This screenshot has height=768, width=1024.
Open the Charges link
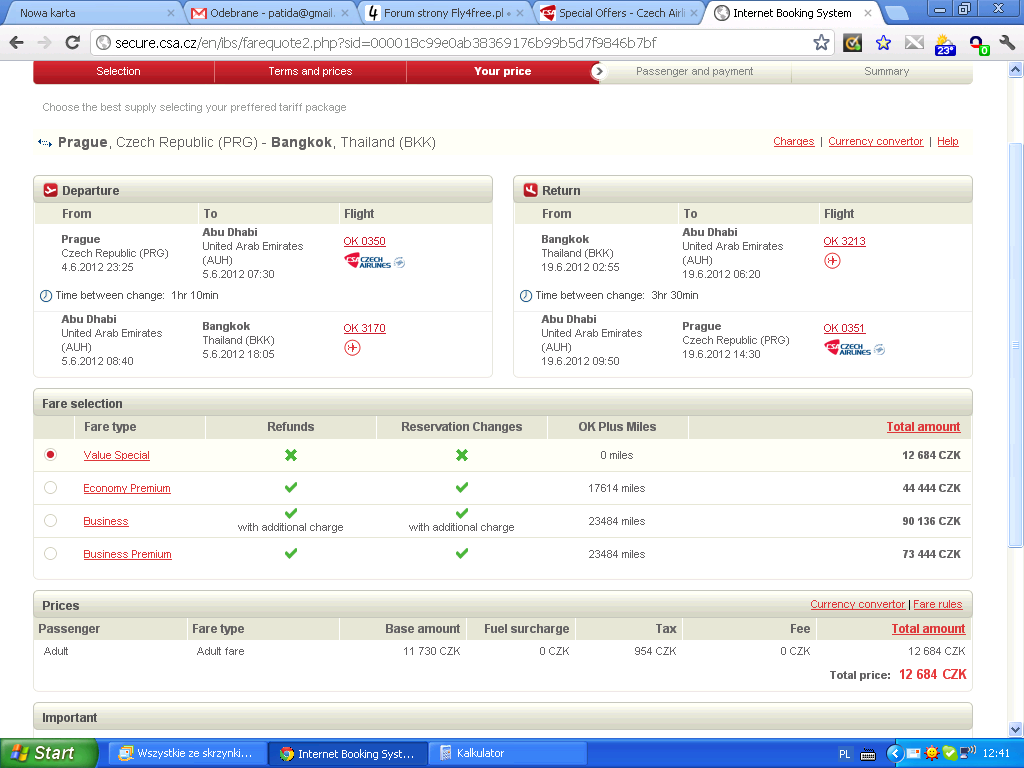coord(793,141)
